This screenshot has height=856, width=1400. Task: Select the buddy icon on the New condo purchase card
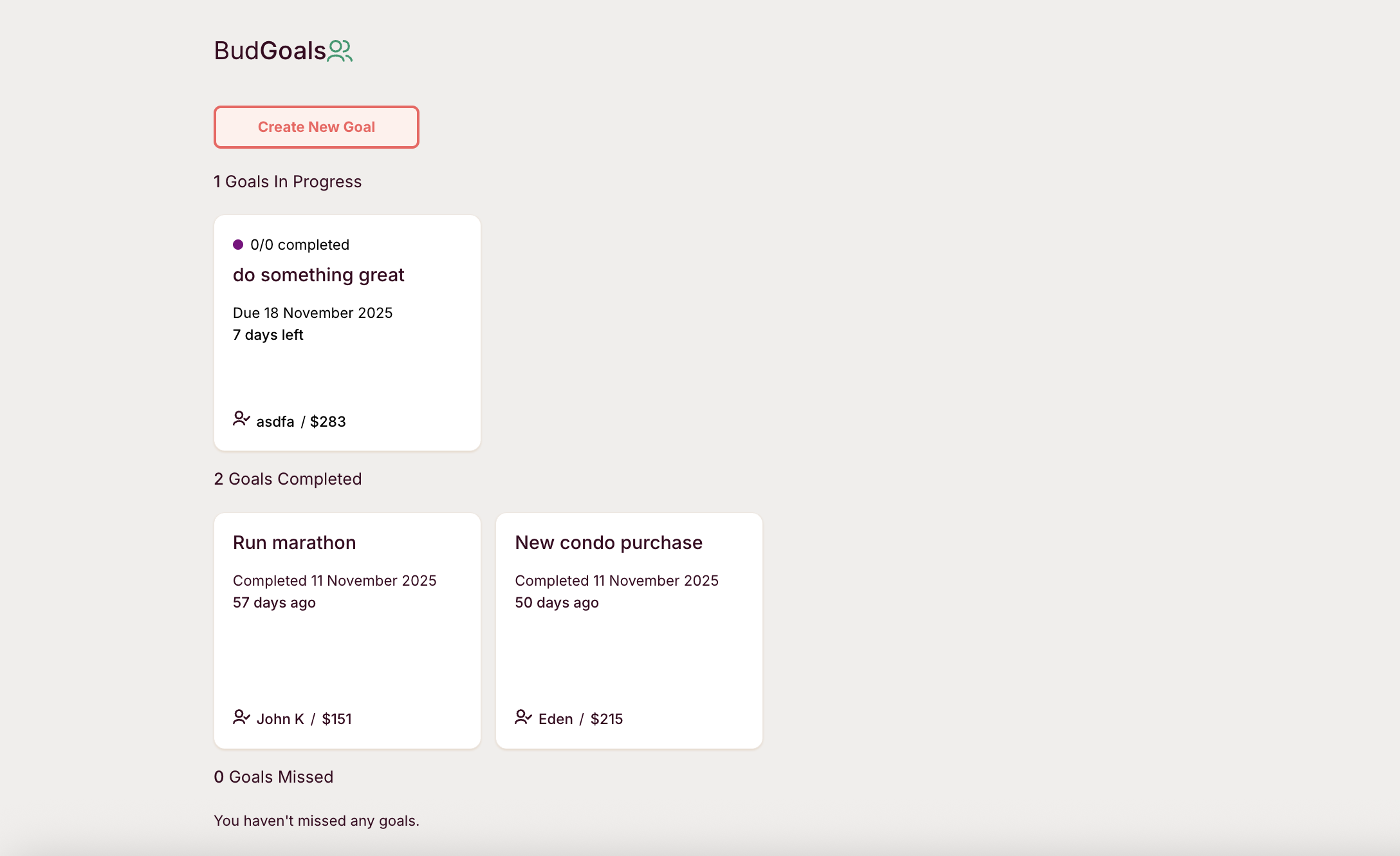(522, 717)
